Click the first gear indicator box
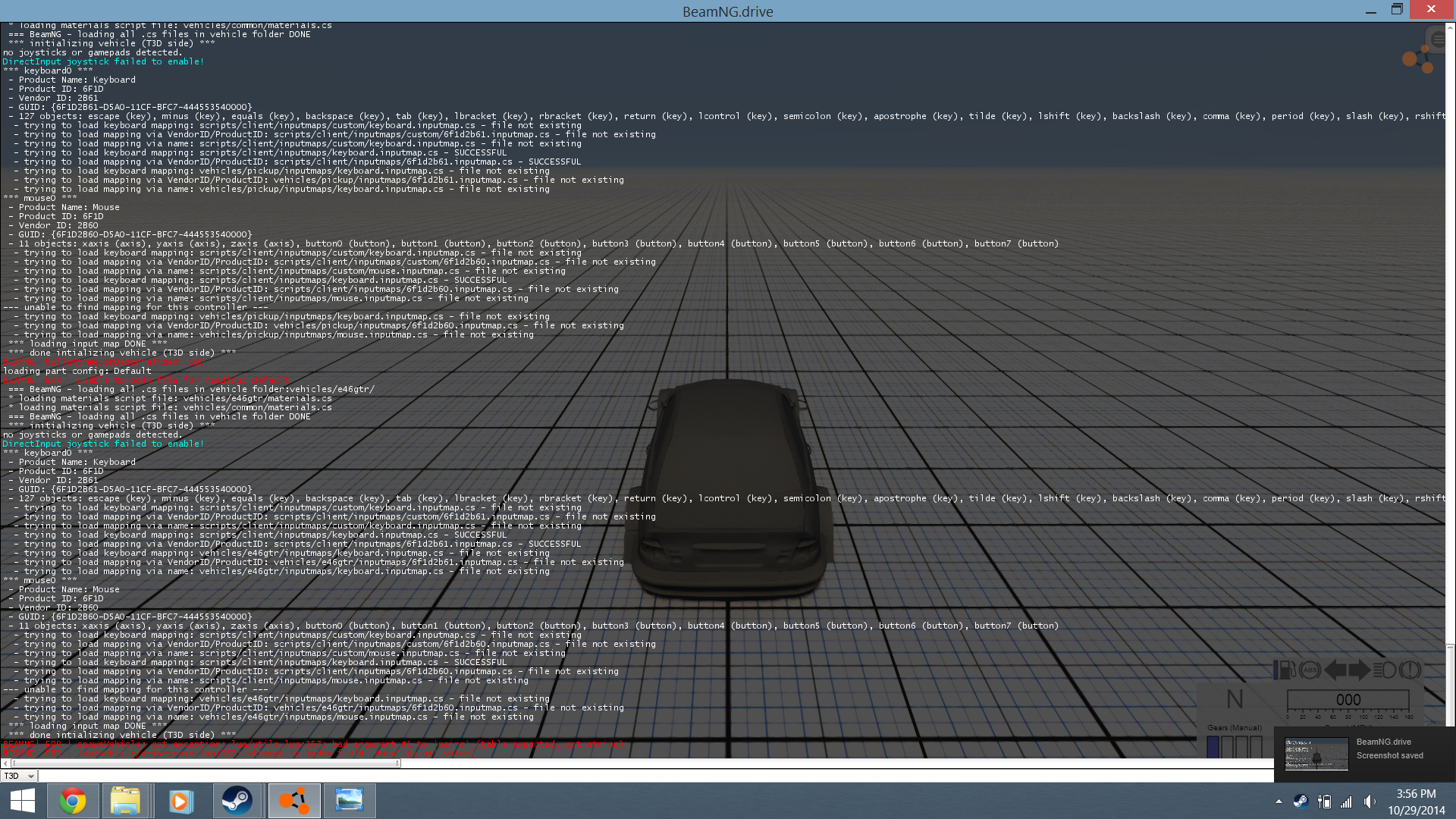The width and height of the screenshot is (1456, 819). pos(1213,746)
